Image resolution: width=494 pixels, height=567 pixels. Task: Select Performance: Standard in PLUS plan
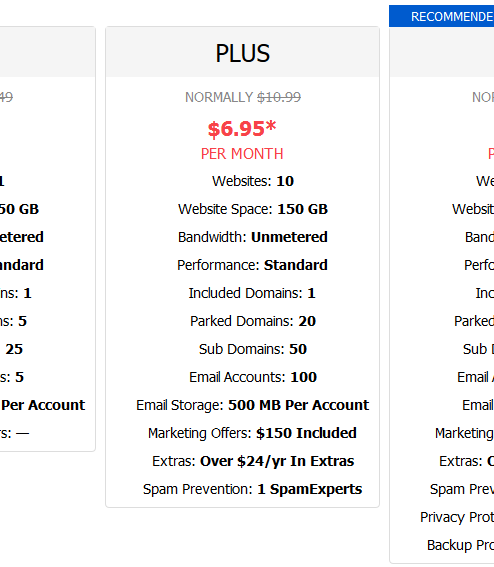coord(252,265)
